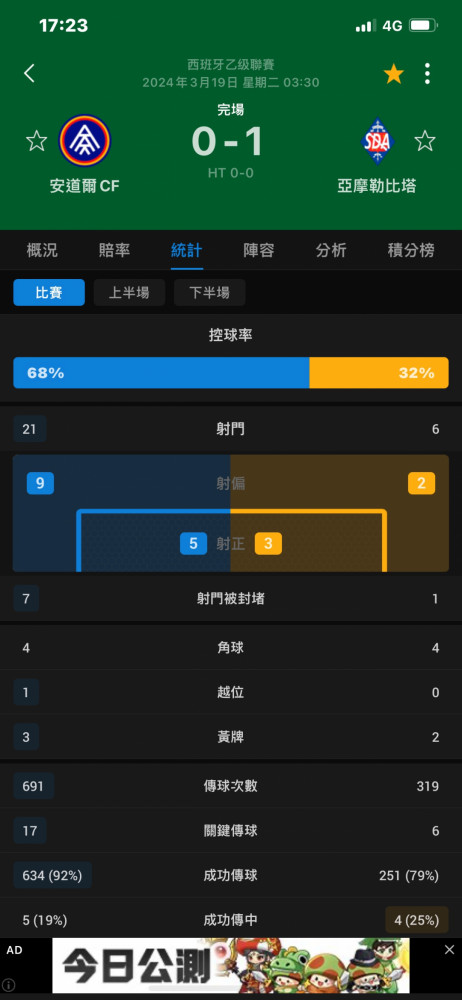
Task: Tap the blue 68% possession bar
Action: pyautogui.click(x=161, y=372)
